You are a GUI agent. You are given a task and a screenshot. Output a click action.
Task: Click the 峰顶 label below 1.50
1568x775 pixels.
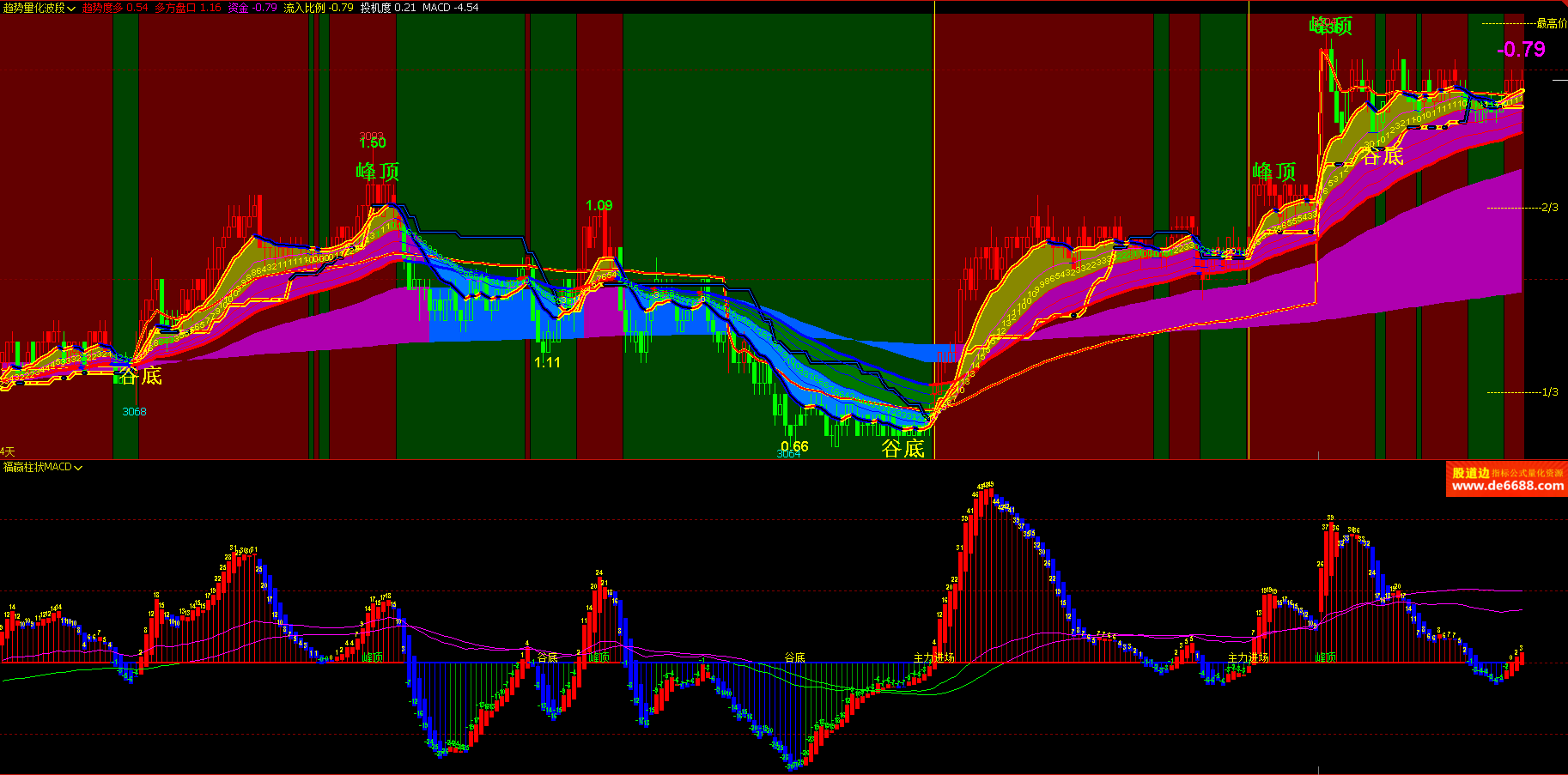coord(378,172)
